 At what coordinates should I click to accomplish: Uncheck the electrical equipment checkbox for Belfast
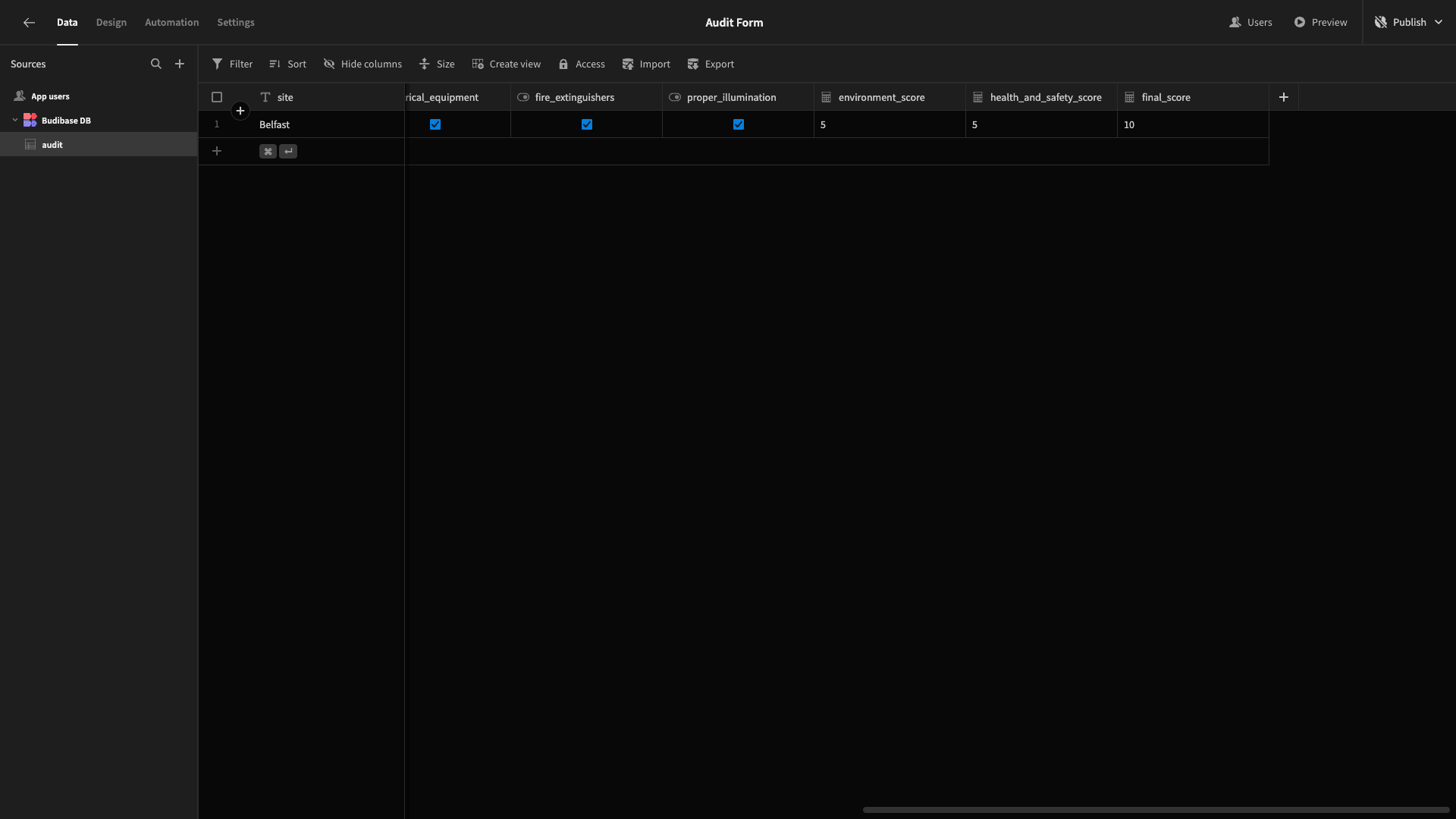coord(435,124)
